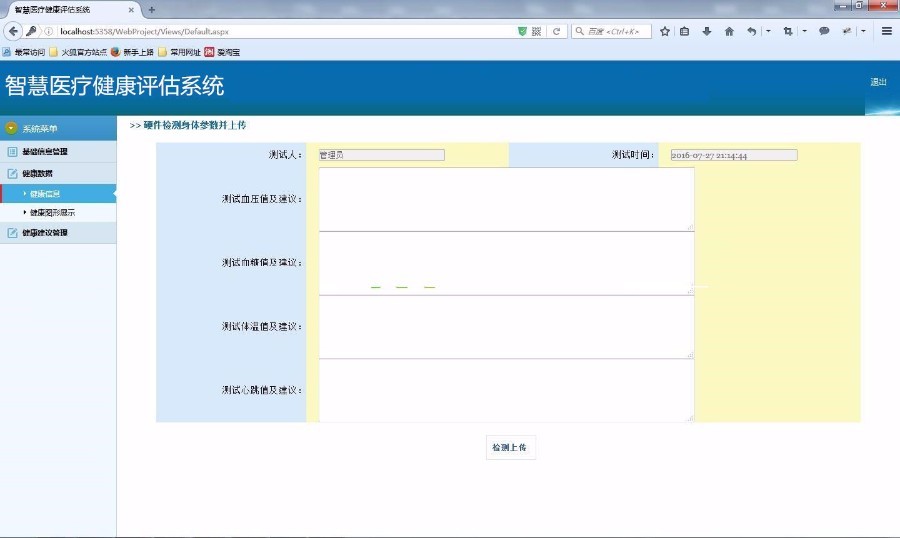Screen dimensions: 900x538
Task: Open 健康建议管理 sidebar menu
Action: [x=45, y=233]
